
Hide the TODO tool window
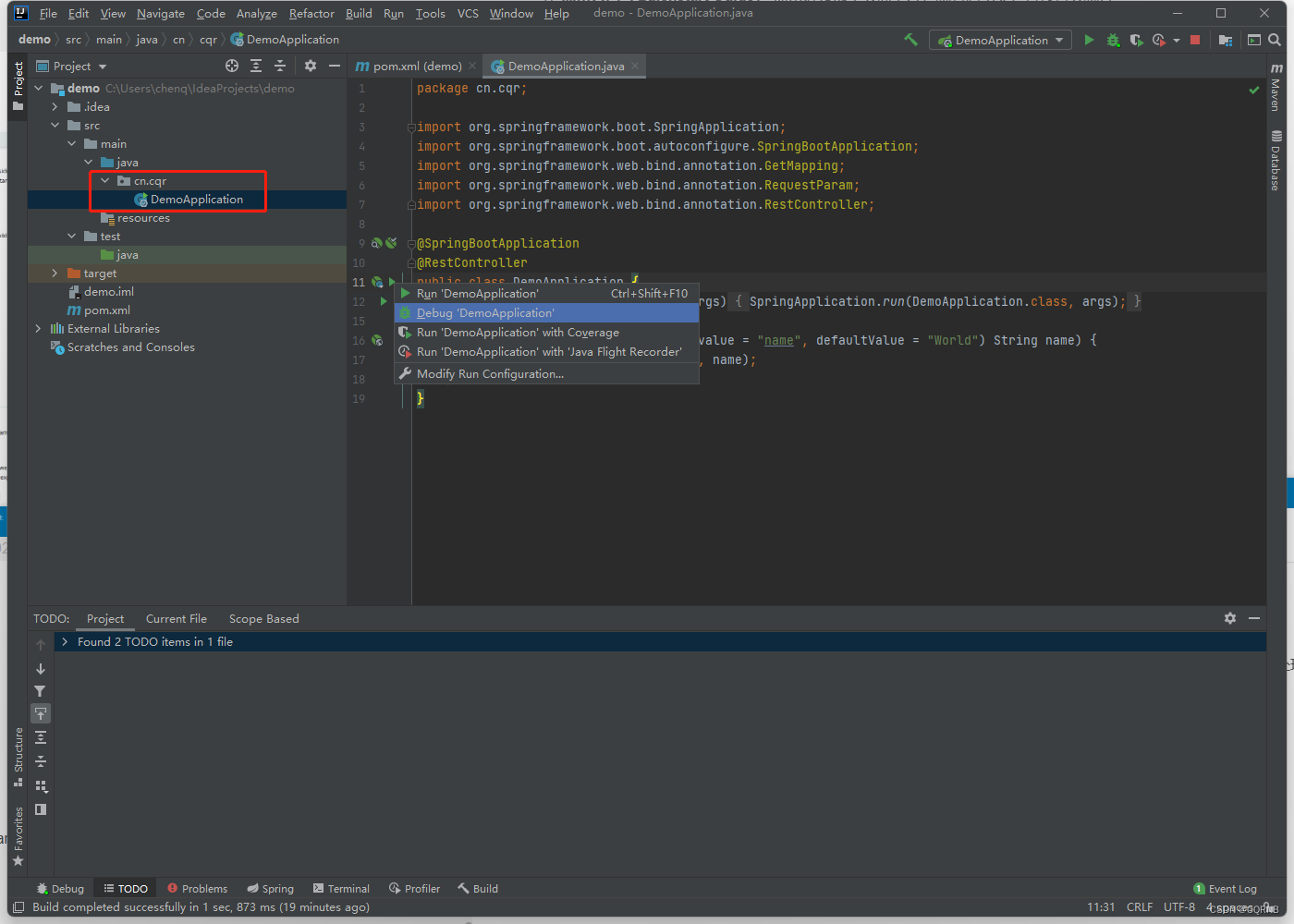pyautogui.click(x=1254, y=618)
